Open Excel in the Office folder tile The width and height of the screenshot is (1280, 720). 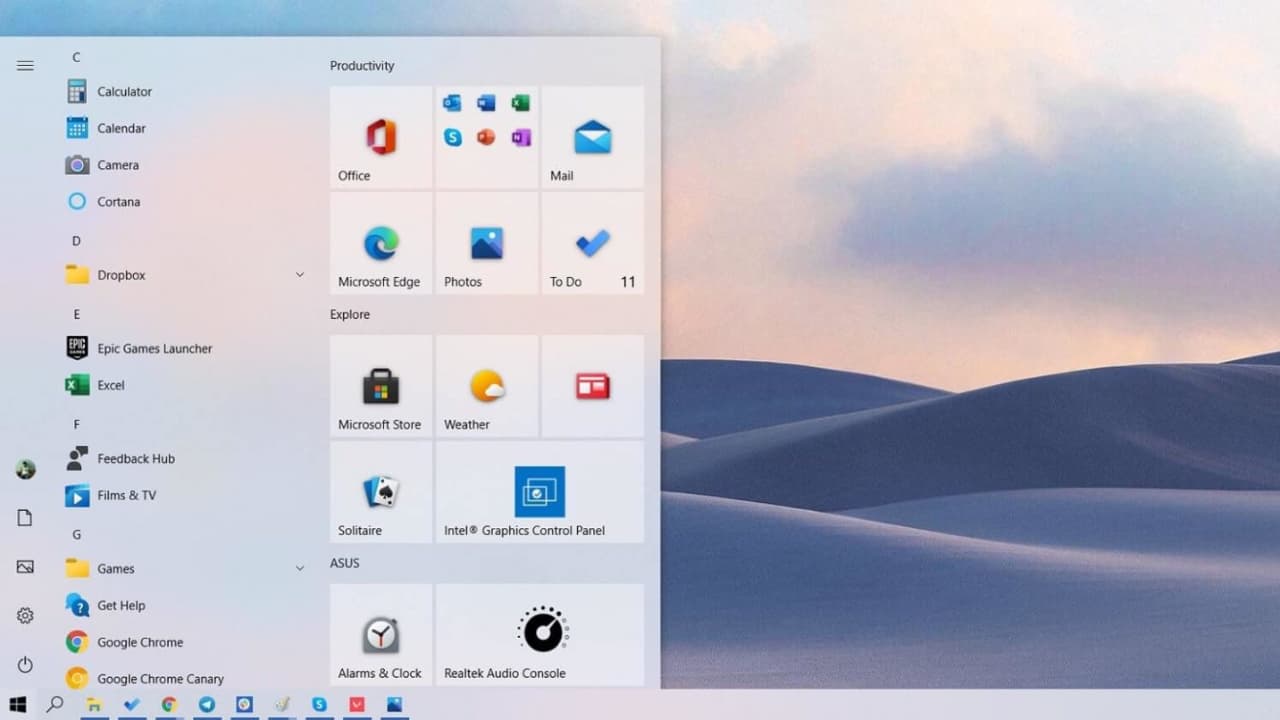(x=520, y=103)
